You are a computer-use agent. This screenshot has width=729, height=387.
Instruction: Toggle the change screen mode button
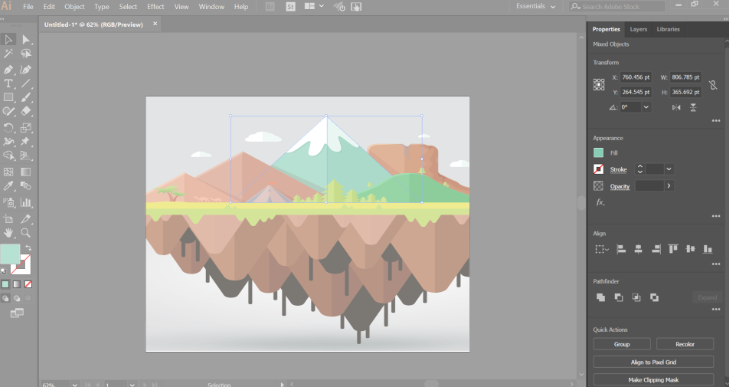[x=17, y=314]
